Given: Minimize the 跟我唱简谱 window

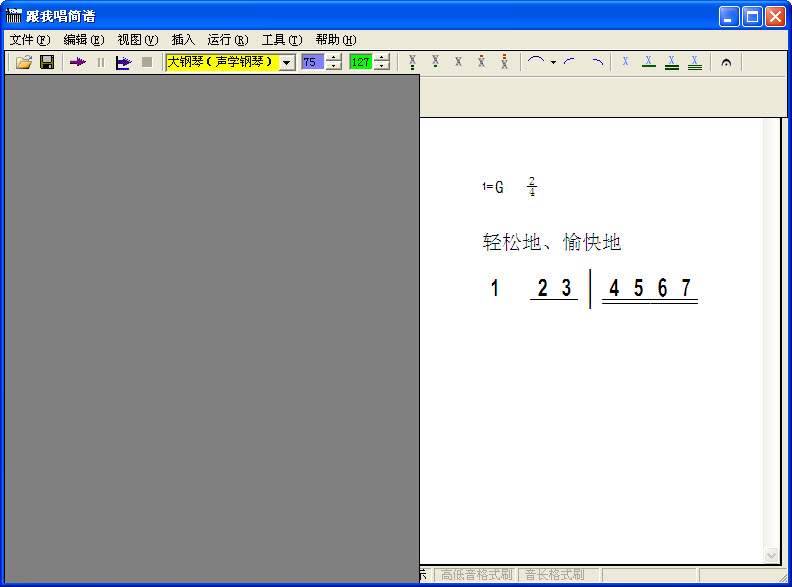Looking at the screenshot, I should point(728,17).
